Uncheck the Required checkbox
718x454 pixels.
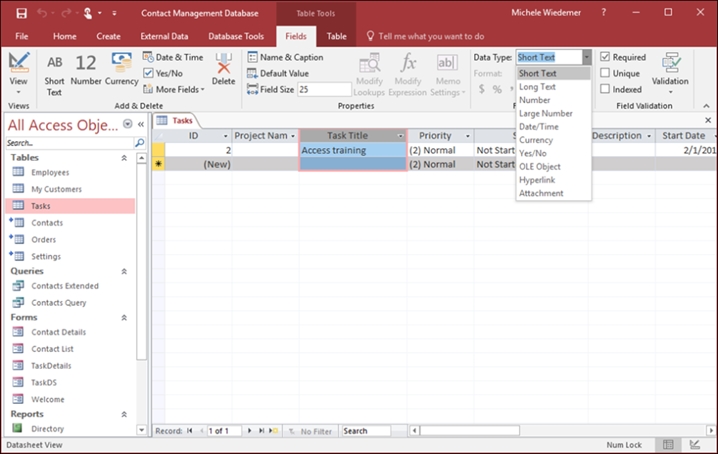[605, 57]
